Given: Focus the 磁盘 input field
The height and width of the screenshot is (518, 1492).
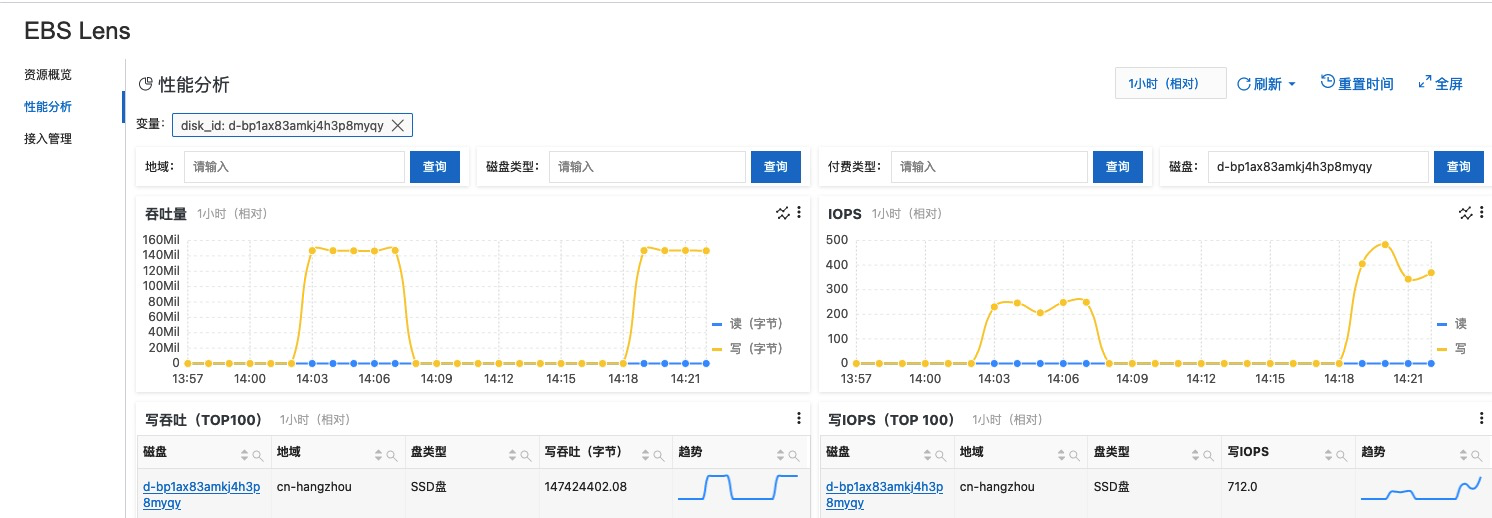Looking at the screenshot, I should pos(1318,167).
